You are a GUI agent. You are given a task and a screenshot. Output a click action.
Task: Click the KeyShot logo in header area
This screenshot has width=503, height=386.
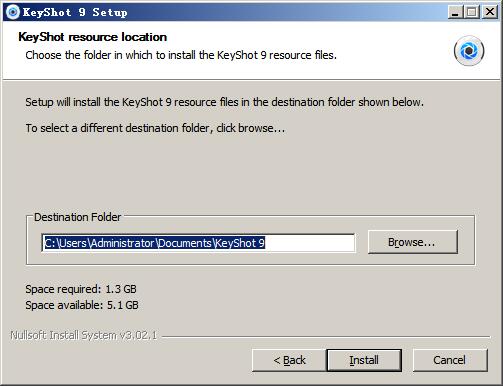coord(469,51)
